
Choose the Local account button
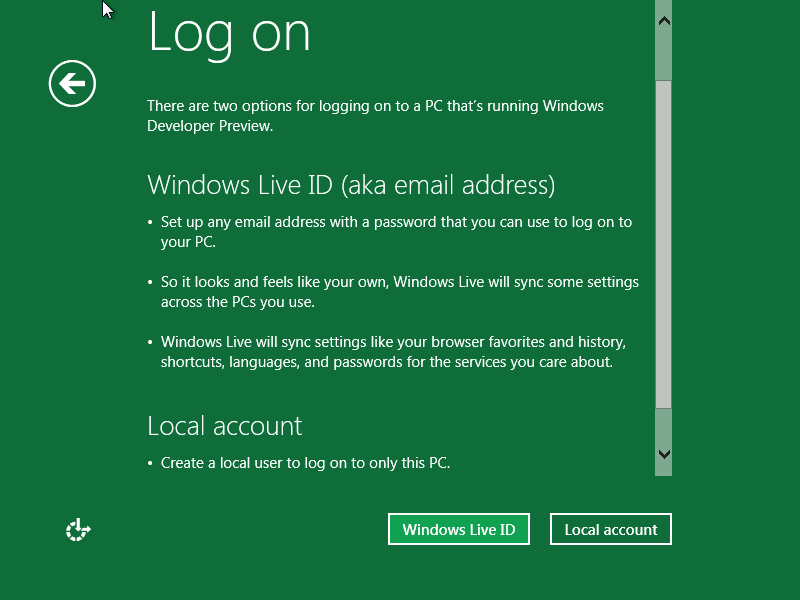(x=611, y=529)
